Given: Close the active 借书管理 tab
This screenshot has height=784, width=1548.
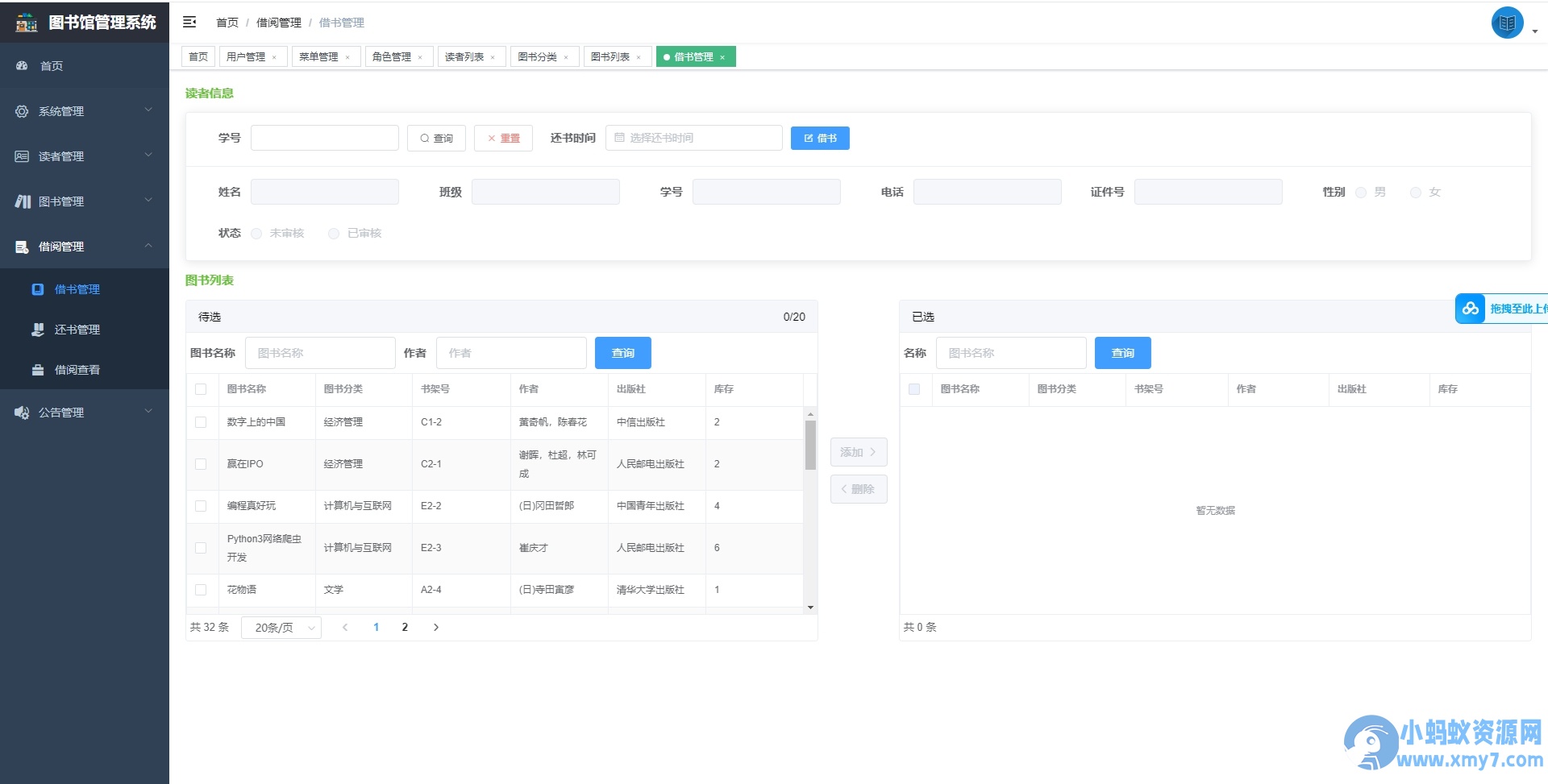Looking at the screenshot, I should [722, 57].
